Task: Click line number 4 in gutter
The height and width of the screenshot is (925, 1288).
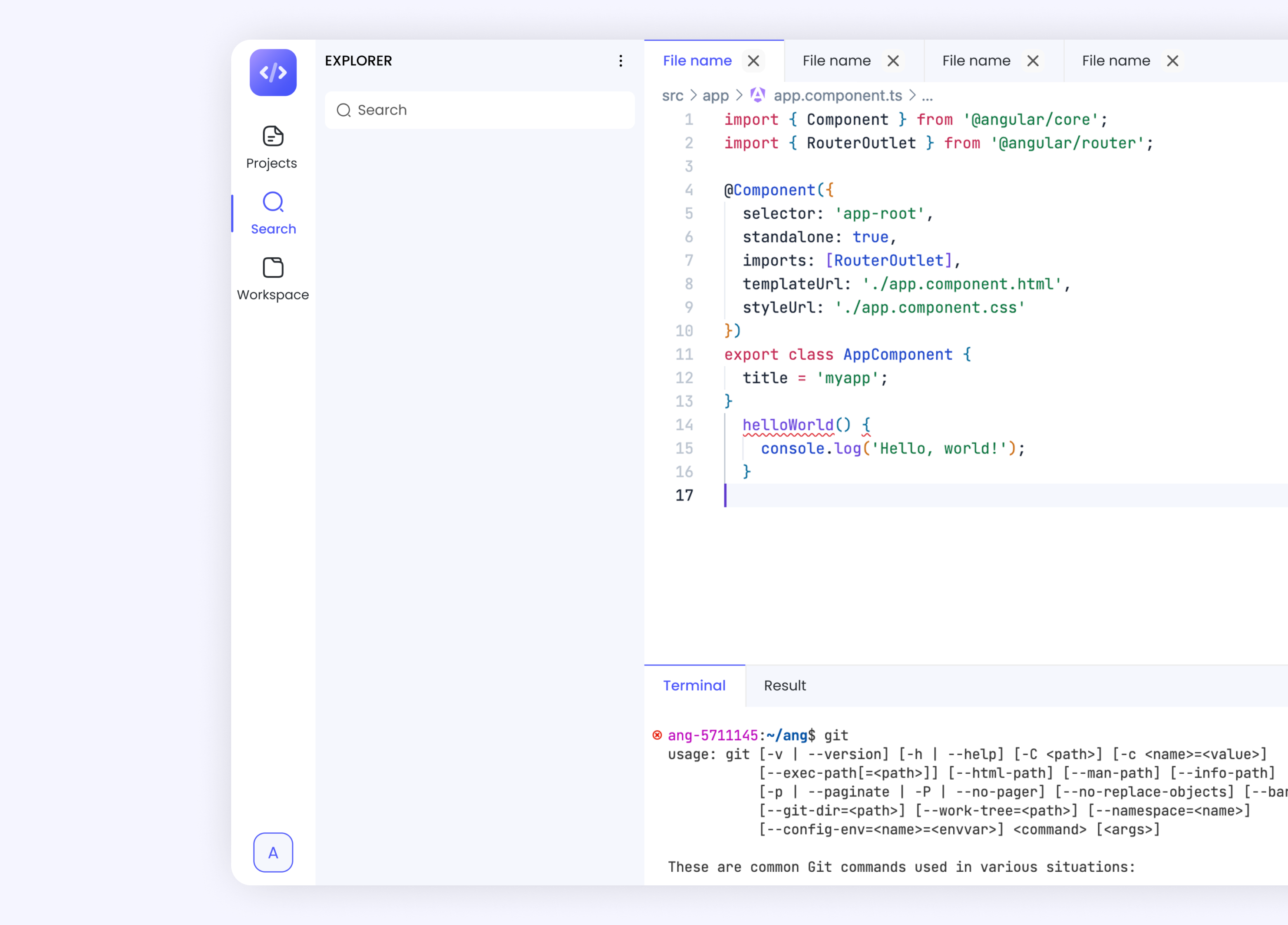Action: click(689, 190)
